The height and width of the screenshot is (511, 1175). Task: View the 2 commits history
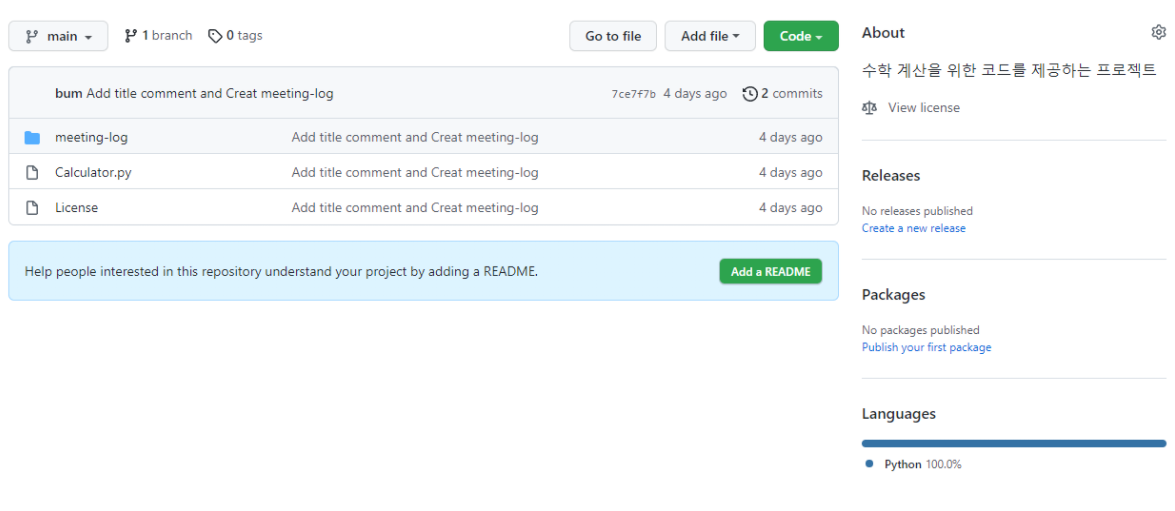(782, 94)
